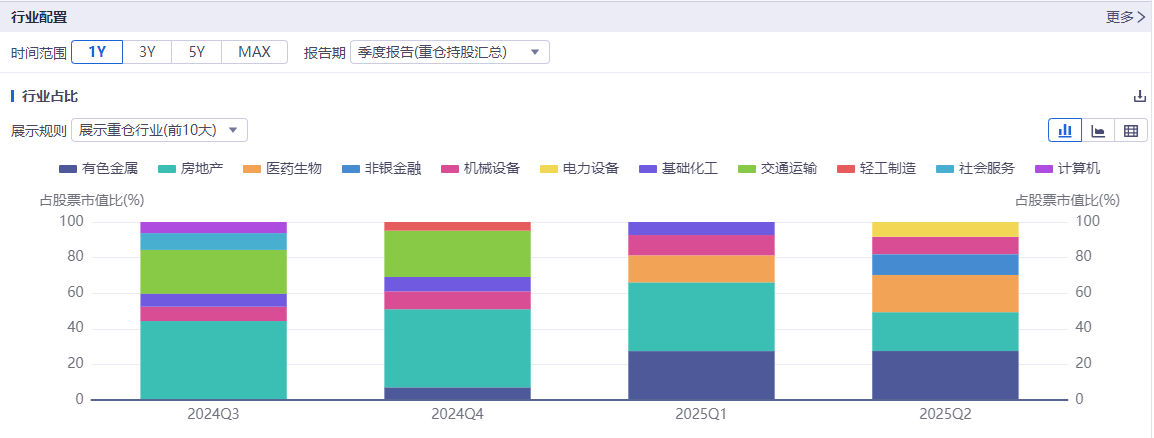Click dark-blue 有色金属 segment in 2025Q2 bar
Image resolution: width=1154 pixels, height=438 pixels.
pos(946,375)
